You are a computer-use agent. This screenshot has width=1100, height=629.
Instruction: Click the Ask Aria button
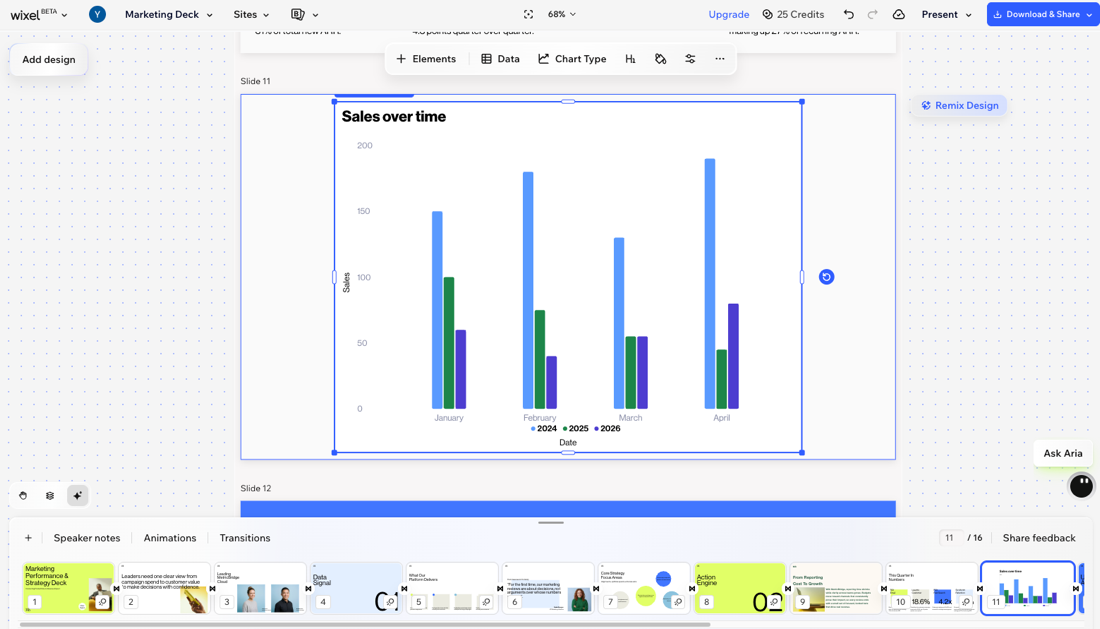point(1062,453)
